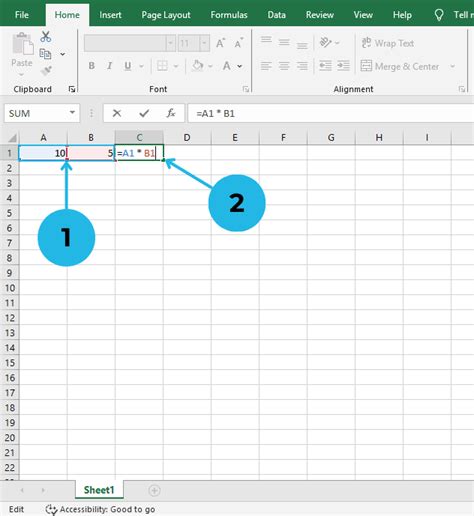Viewport: 474px width, 516px height.
Task: Open the Copy options arrow
Action: click(x=63, y=54)
